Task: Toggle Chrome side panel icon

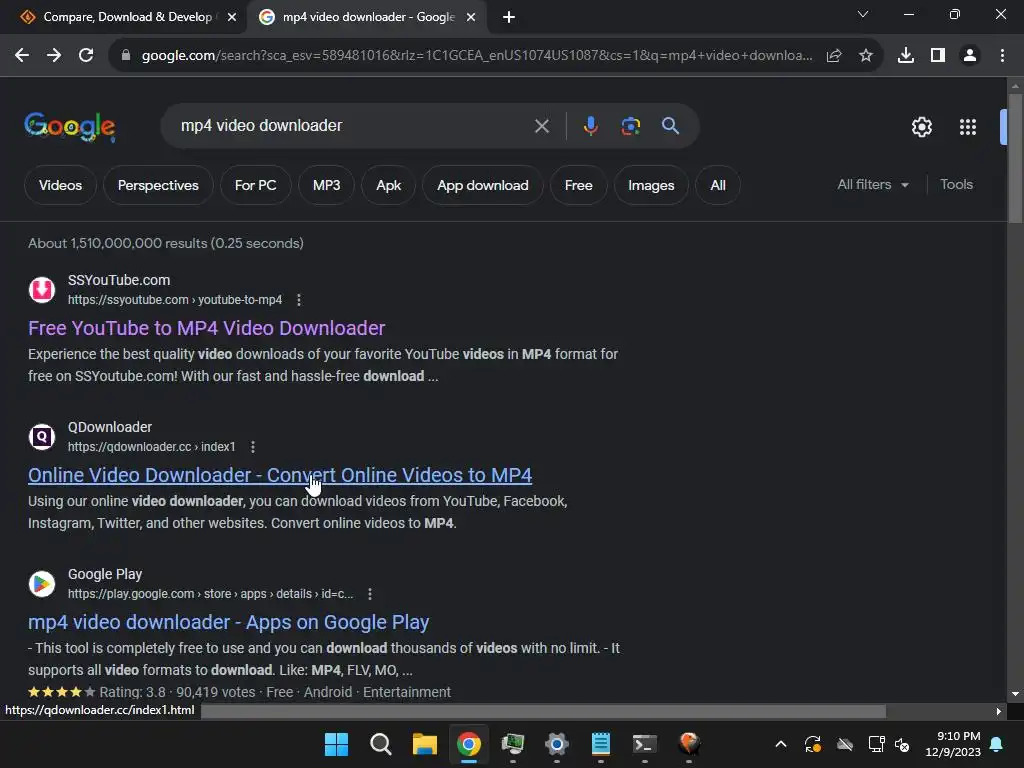Action: [938, 56]
